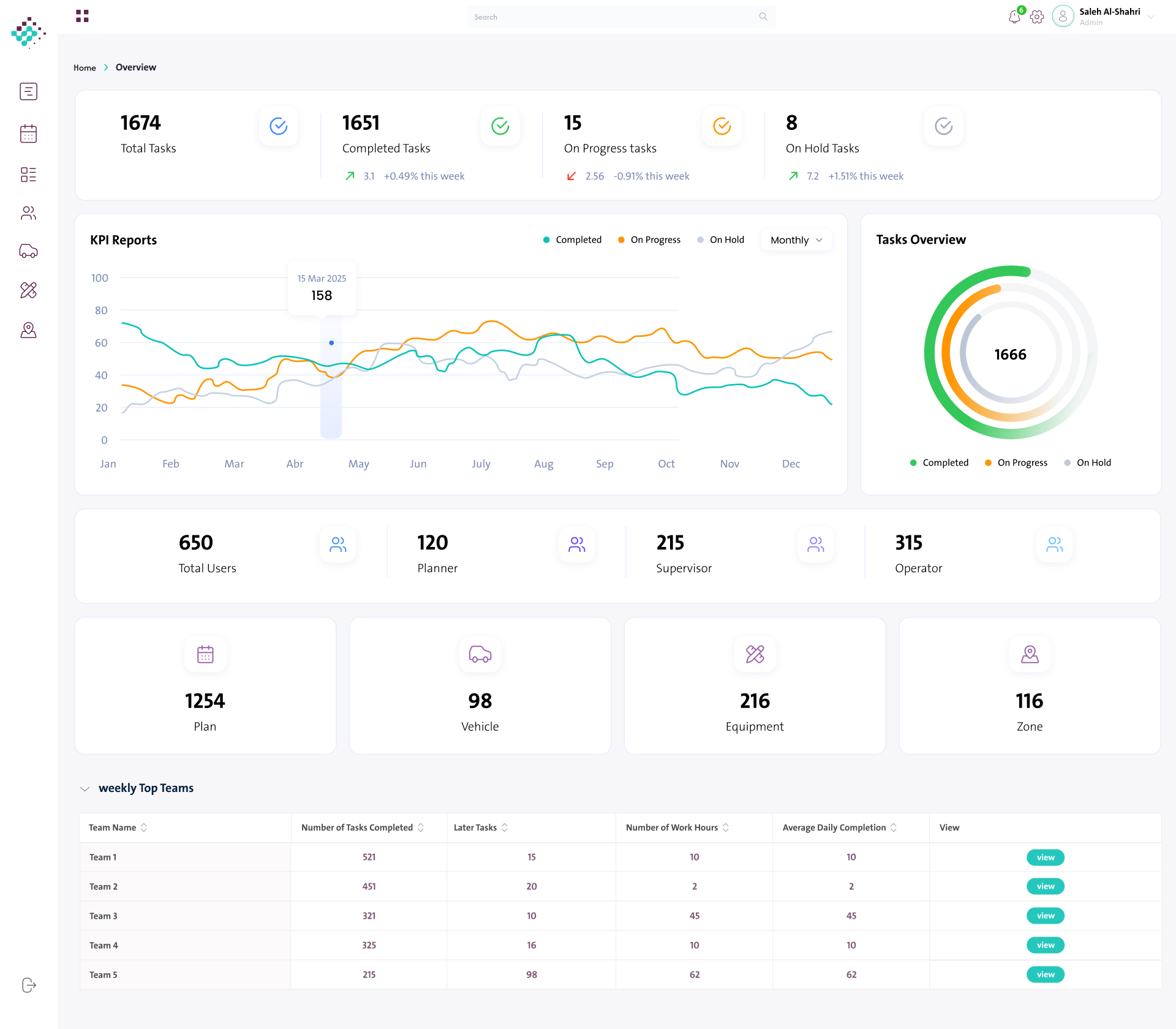The image size is (1176, 1029).
Task: Open settings gear icon in header
Action: pyautogui.click(x=1037, y=17)
